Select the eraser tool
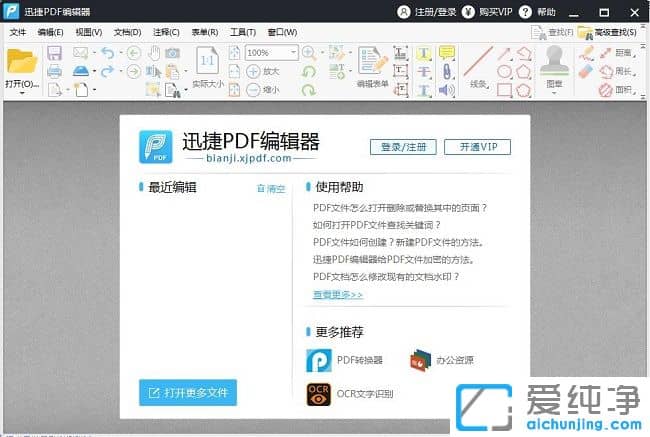The height and width of the screenshot is (437, 650). click(x=586, y=71)
